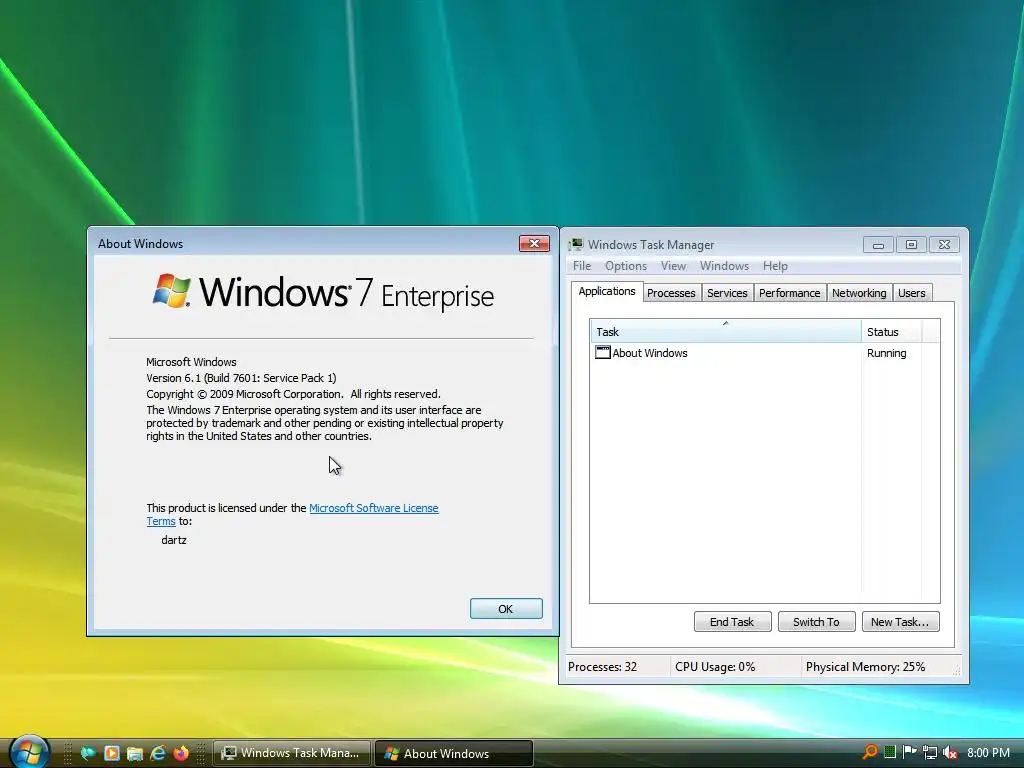Screen dimensions: 1024x768
Task: Open the Options menu in Task Manager
Action: click(626, 266)
